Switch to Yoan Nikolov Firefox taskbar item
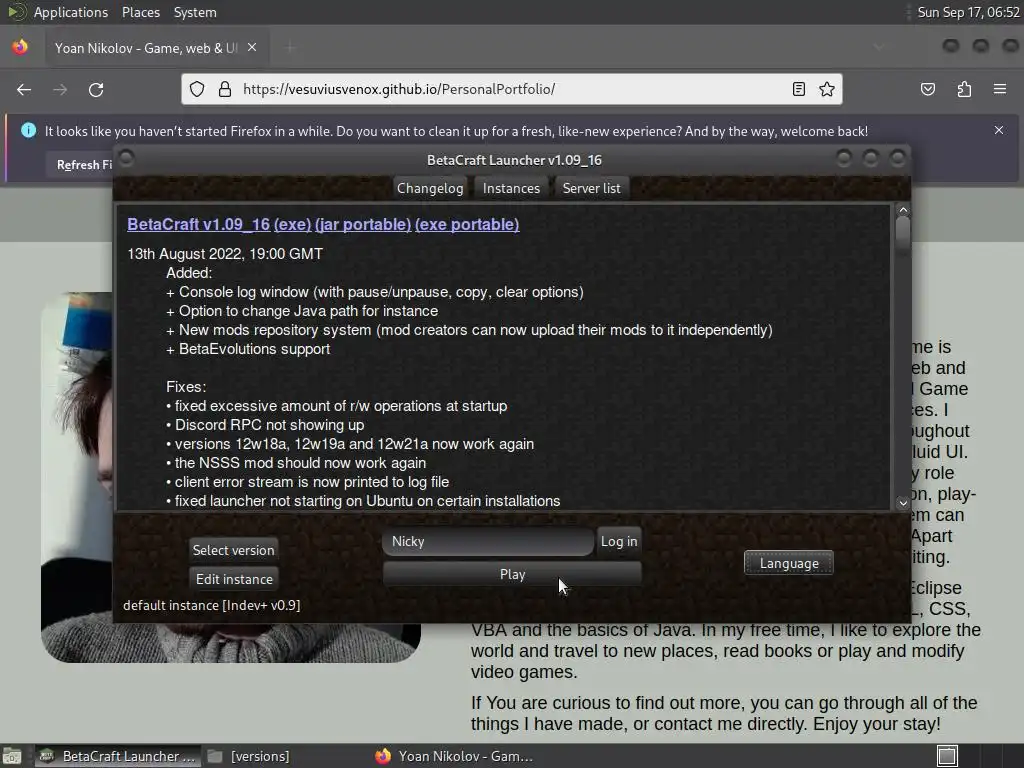This screenshot has height=768, width=1024. pyautogui.click(x=455, y=756)
